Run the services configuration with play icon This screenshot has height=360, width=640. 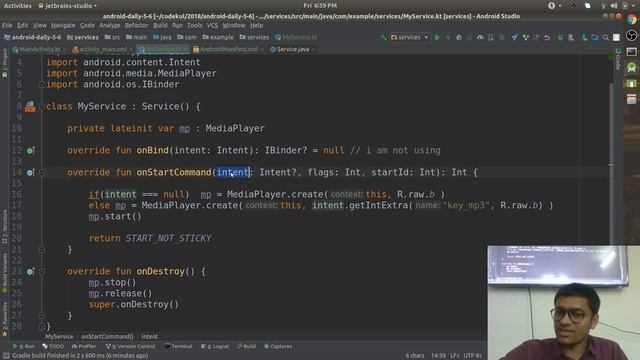(x=437, y=37)
